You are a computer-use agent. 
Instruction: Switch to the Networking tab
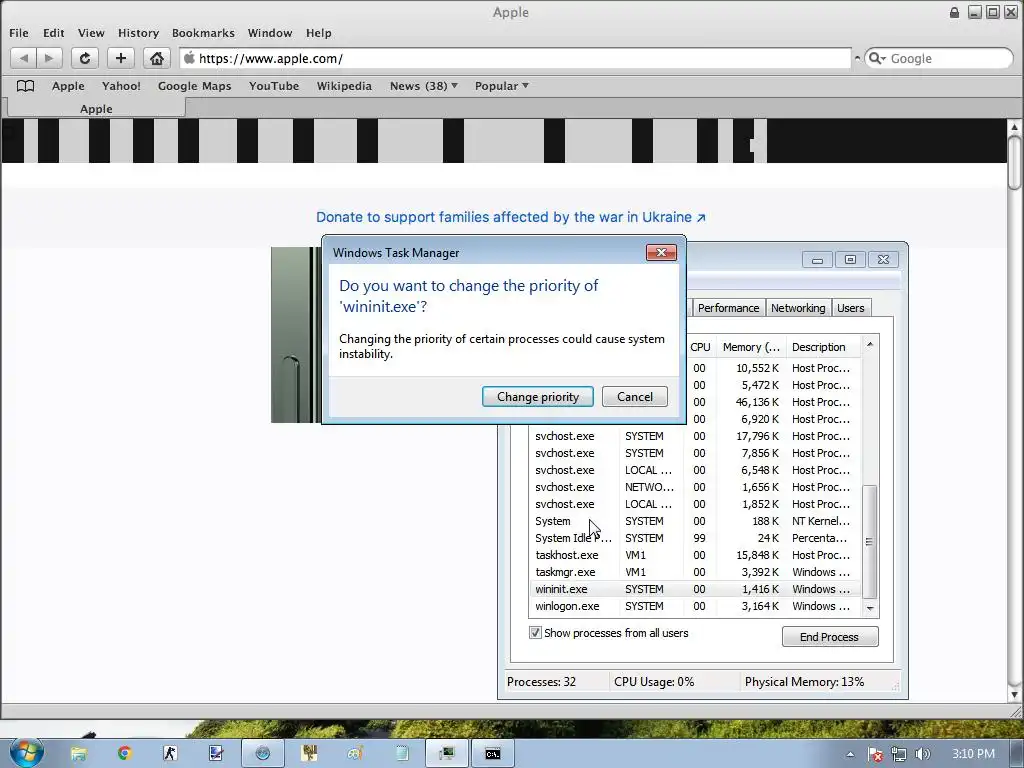pos(797,308)
